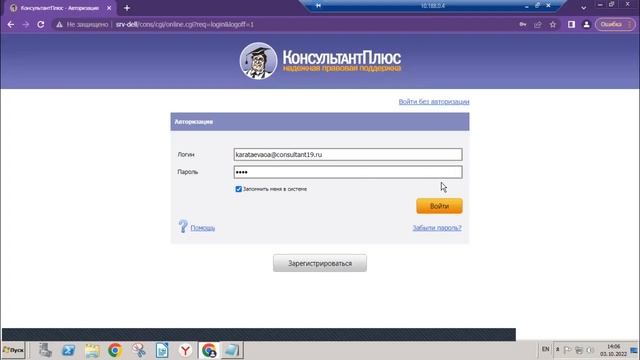Untick 'Запомнить меня в системе' checkbox
This screenshot has width=640, height=360.
coord(239,189)
